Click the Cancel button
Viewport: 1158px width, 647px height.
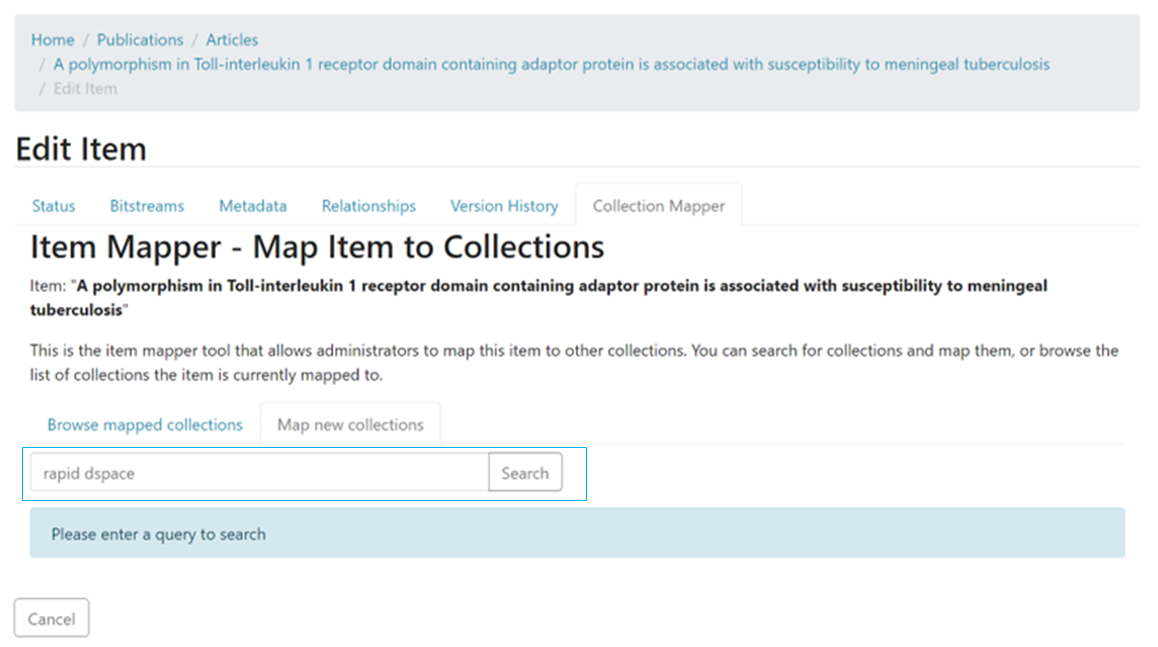tap(51, 619)
